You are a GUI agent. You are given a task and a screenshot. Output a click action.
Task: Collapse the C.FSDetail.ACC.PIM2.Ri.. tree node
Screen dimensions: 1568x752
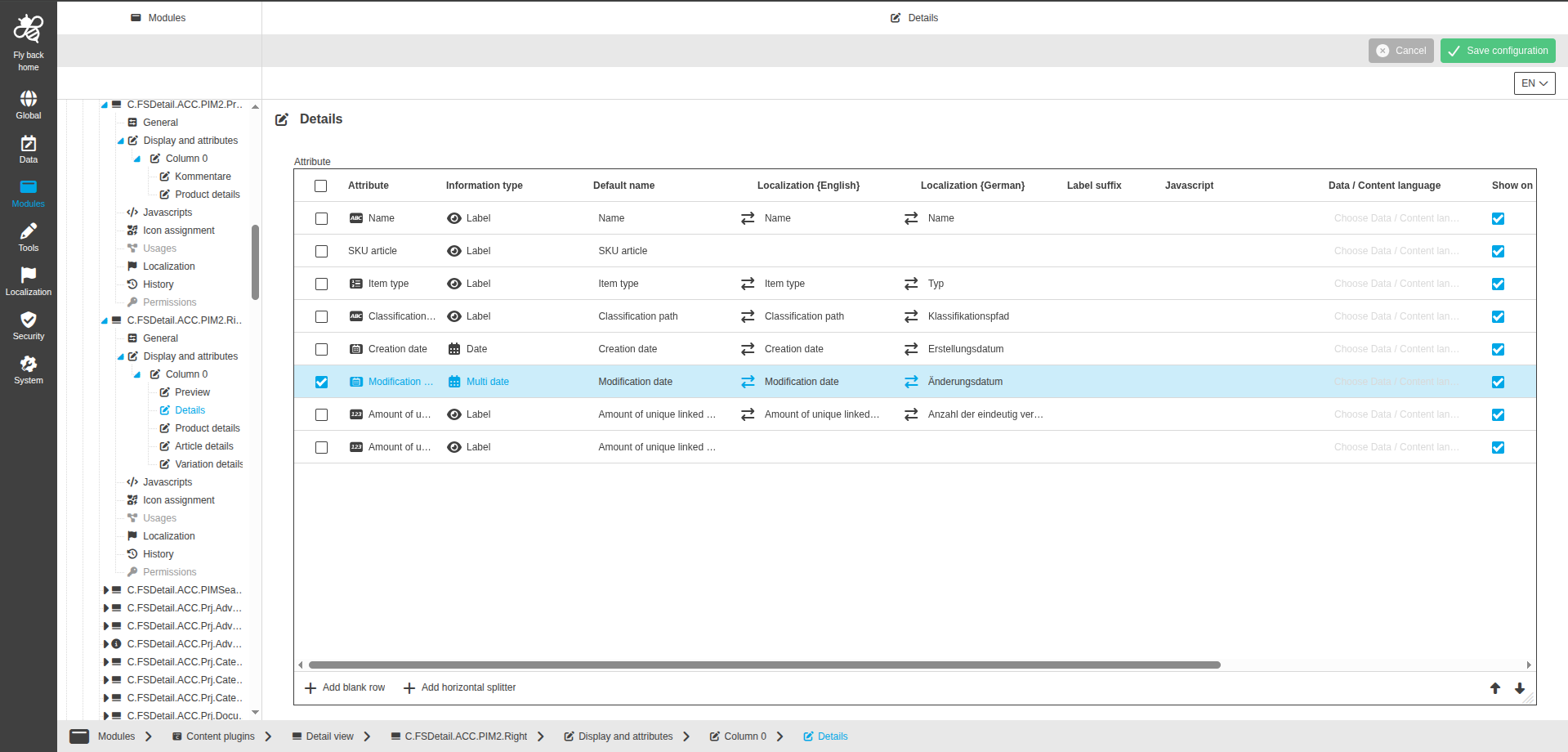(x=105, y=320)
